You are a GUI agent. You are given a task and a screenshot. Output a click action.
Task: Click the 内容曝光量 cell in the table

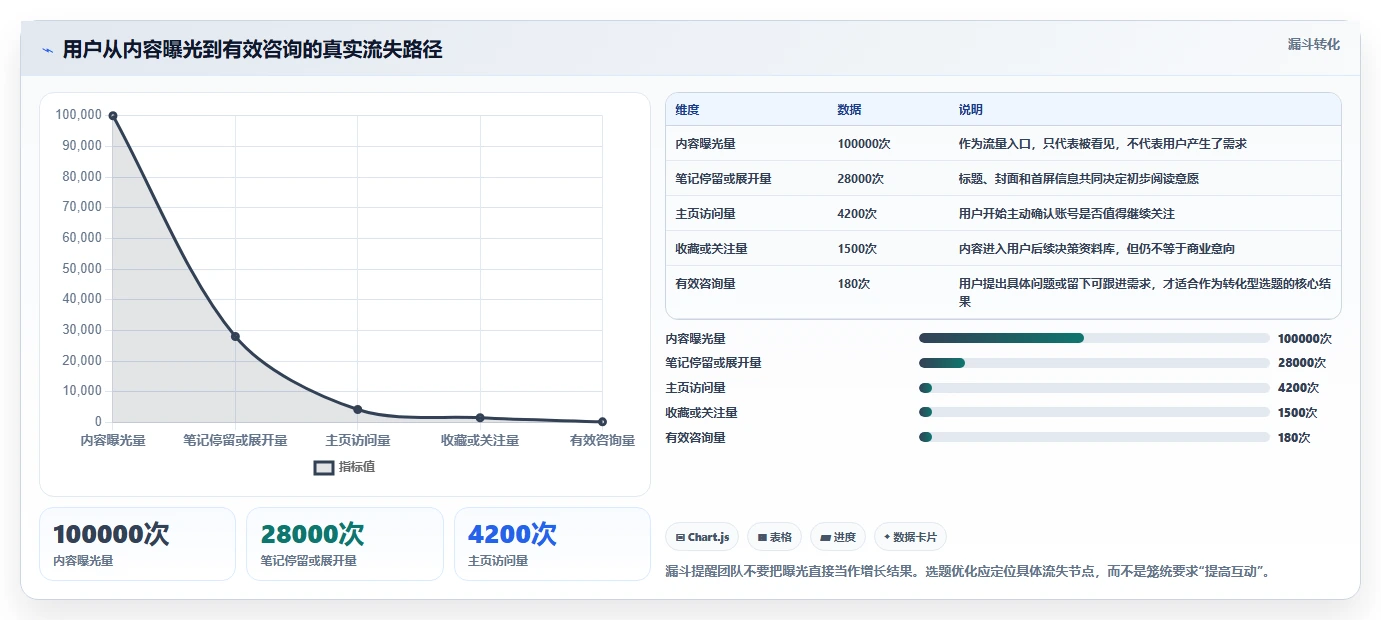(706, 144)
